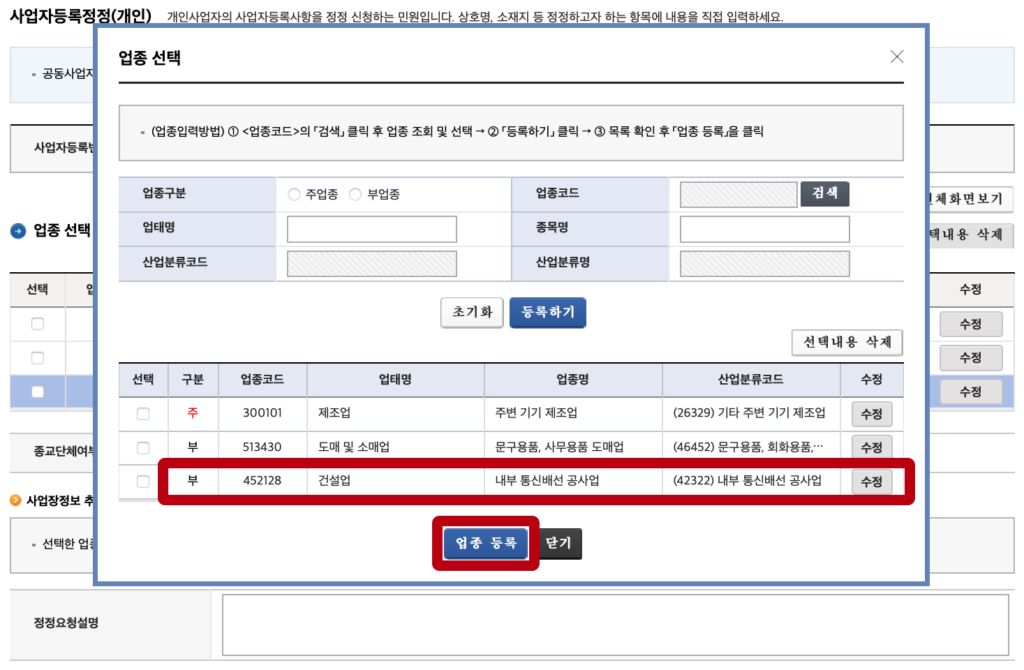The image size is (1024, 670).
Task: Click 선택내용 삭제 in the dialog
Action: pyautogui.click(x=847, y=343)
